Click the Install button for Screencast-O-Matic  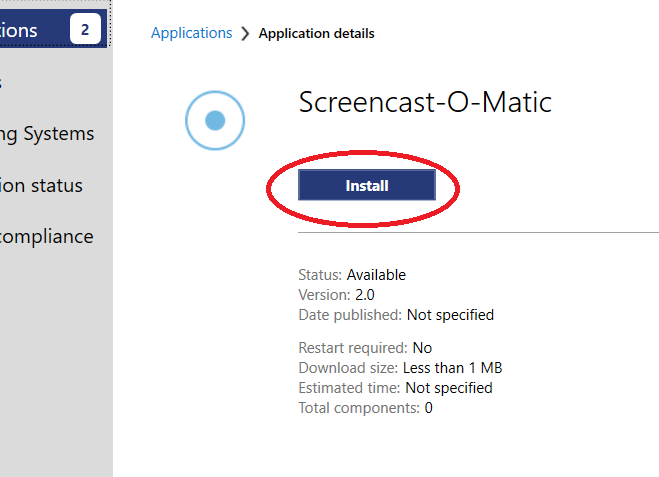click(x=367, y=185)
